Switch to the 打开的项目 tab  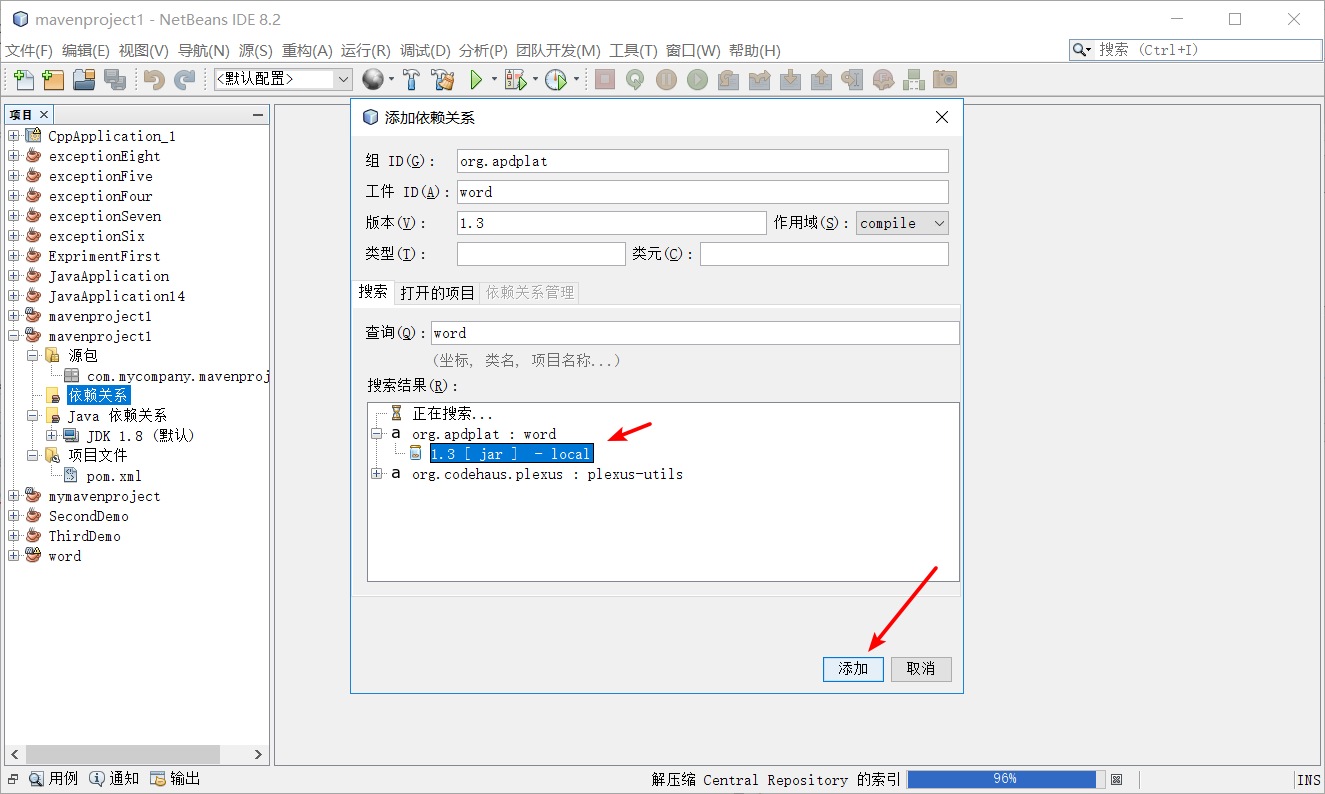437,292
